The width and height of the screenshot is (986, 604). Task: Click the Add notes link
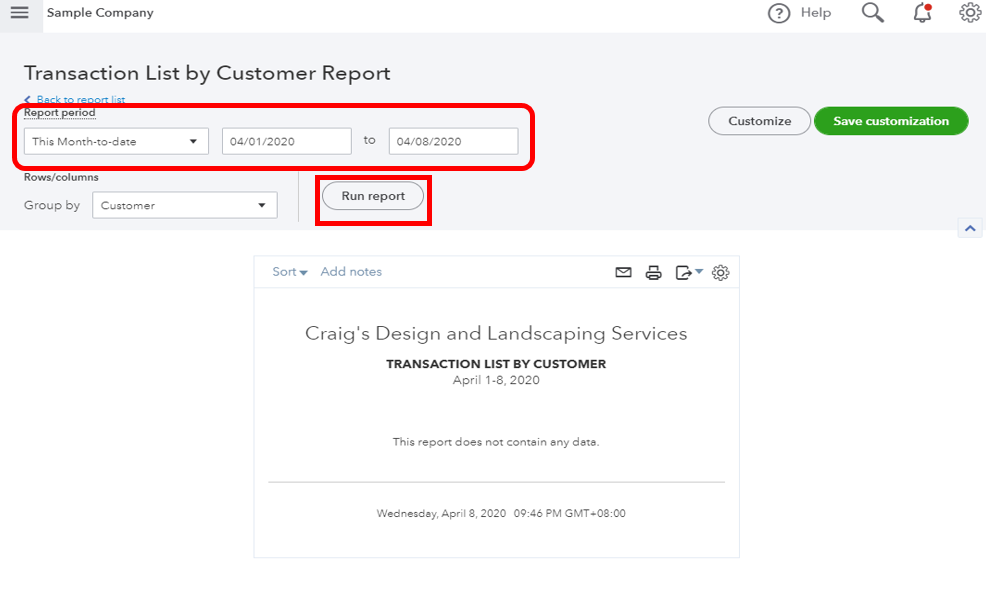click(351, 272)
